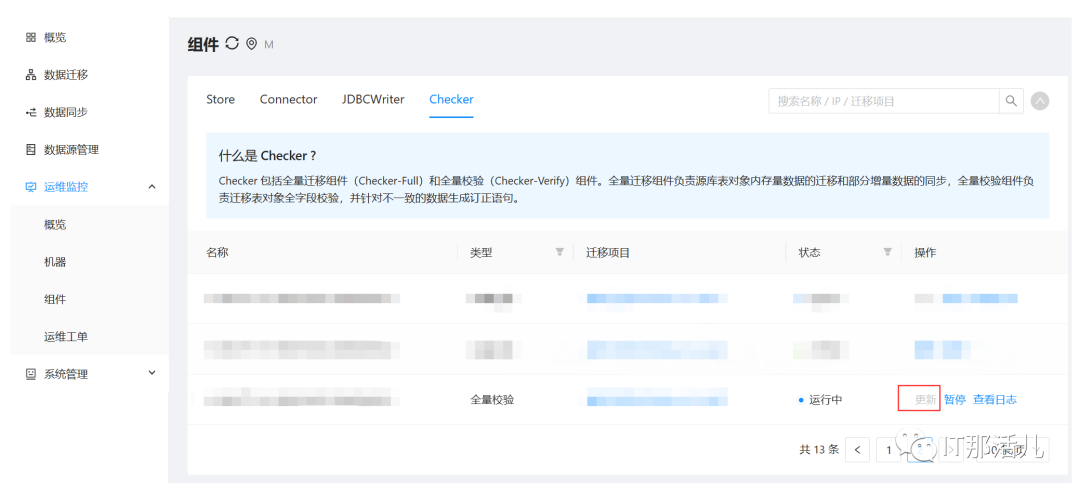Click the 什么是 Checker？ heading

click(267, 156)
